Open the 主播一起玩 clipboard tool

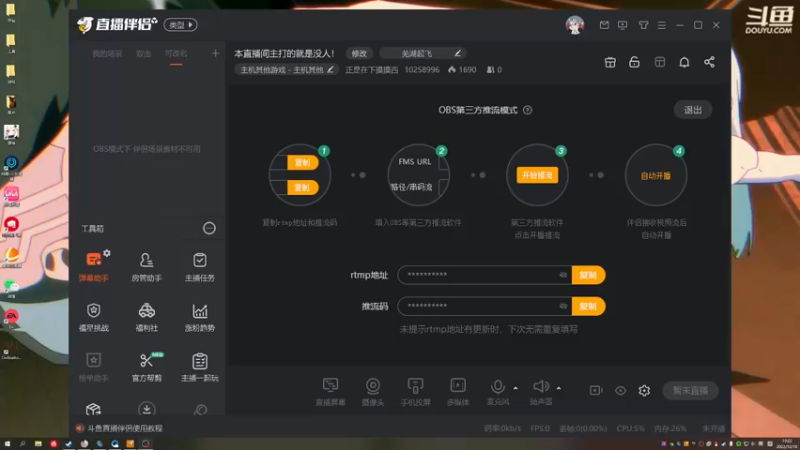(x=199, y=367)
